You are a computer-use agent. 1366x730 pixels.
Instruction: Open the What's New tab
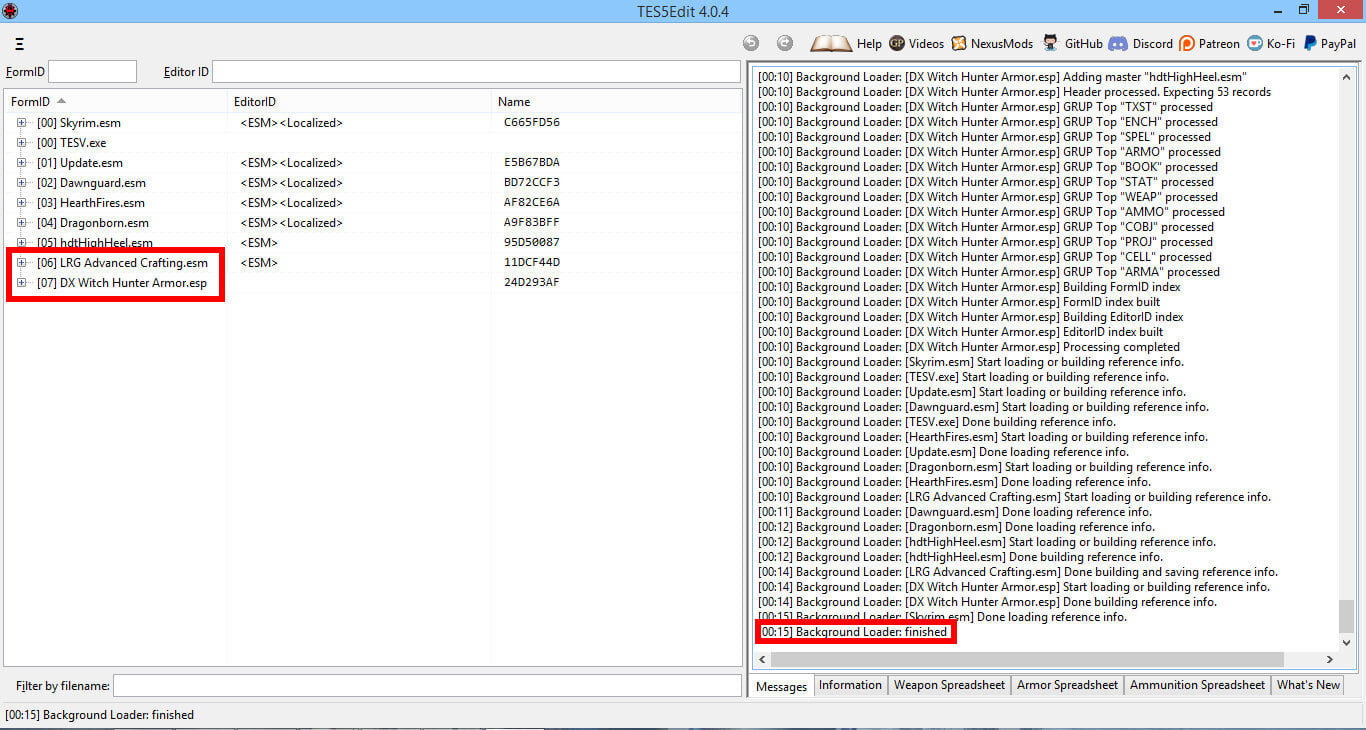pyautogui.click(x=1308, y=685)
